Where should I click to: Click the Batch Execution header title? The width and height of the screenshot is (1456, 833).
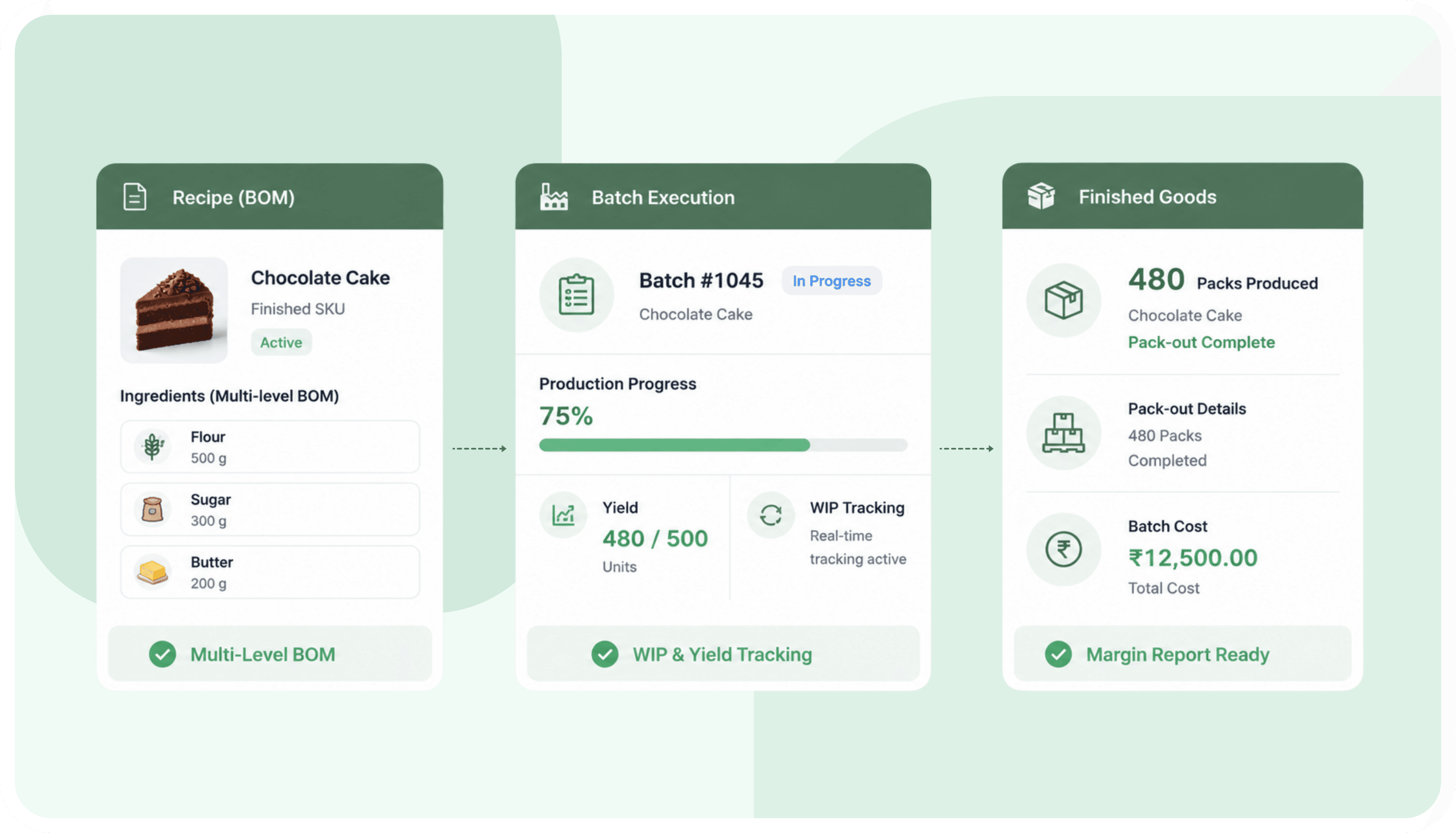coord(663,197)
